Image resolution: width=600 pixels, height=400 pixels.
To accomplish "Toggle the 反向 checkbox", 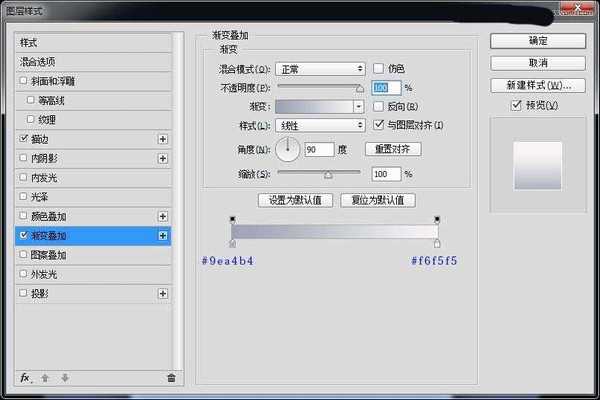I will point(379,106).
